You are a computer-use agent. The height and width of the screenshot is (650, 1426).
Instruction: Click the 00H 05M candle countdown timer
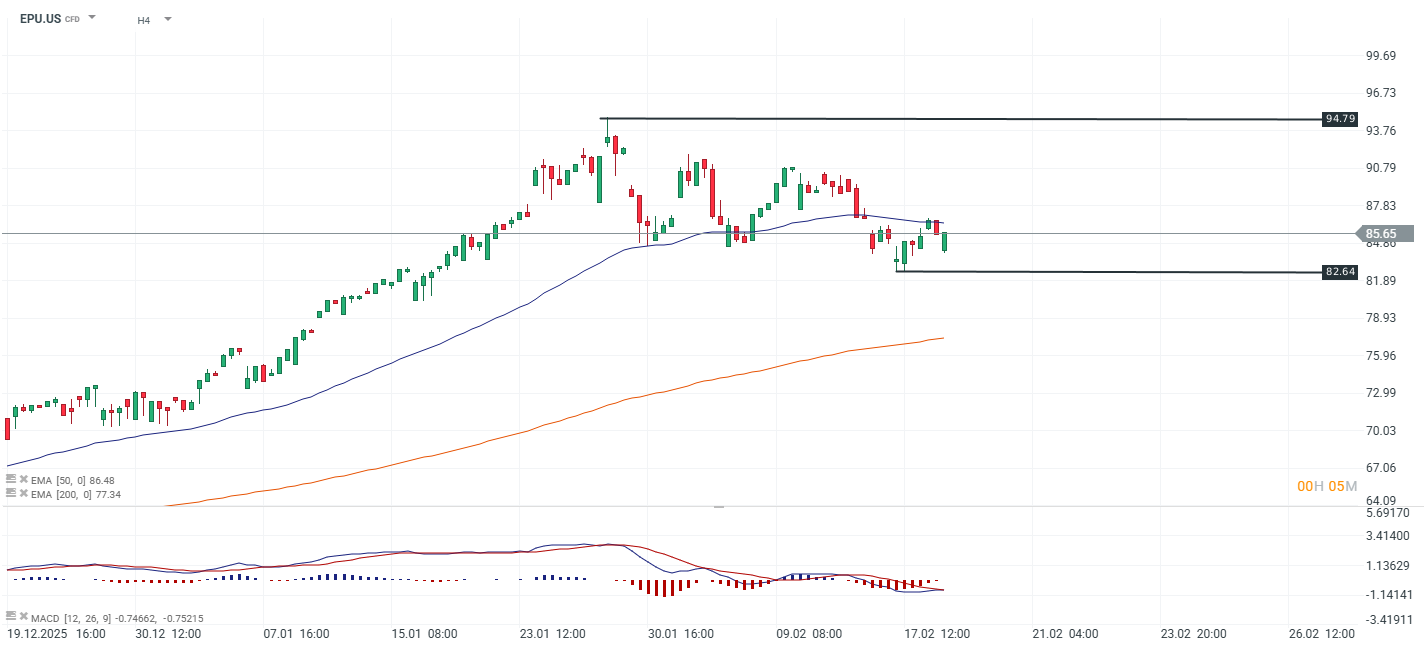coord(1327,486)
